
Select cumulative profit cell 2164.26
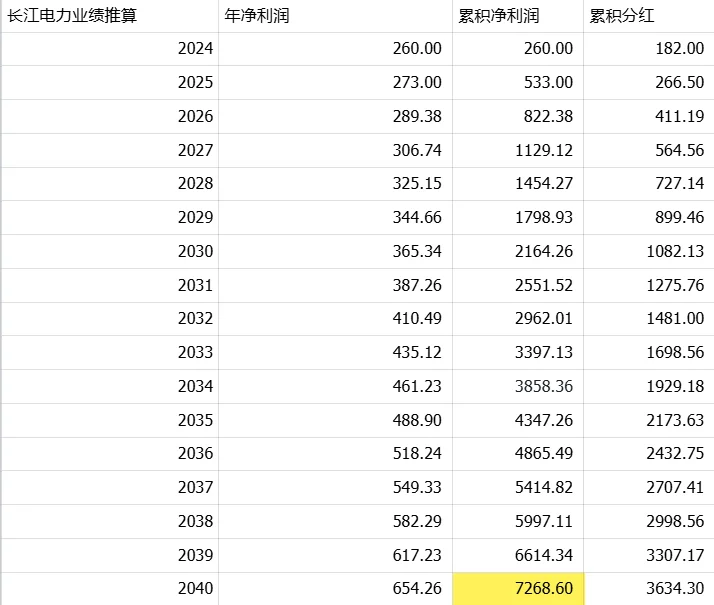tap(518, 251)
